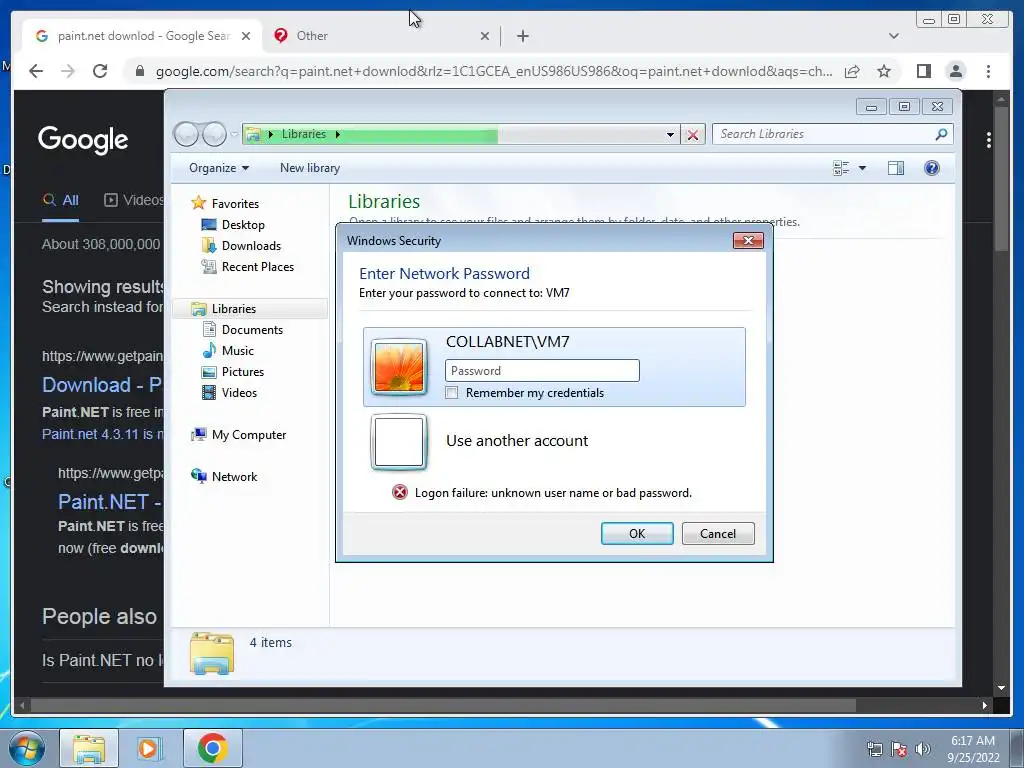This screenshot has height=768, width=1024.
Task: Open the Documents library
Action: coord(252,330)
